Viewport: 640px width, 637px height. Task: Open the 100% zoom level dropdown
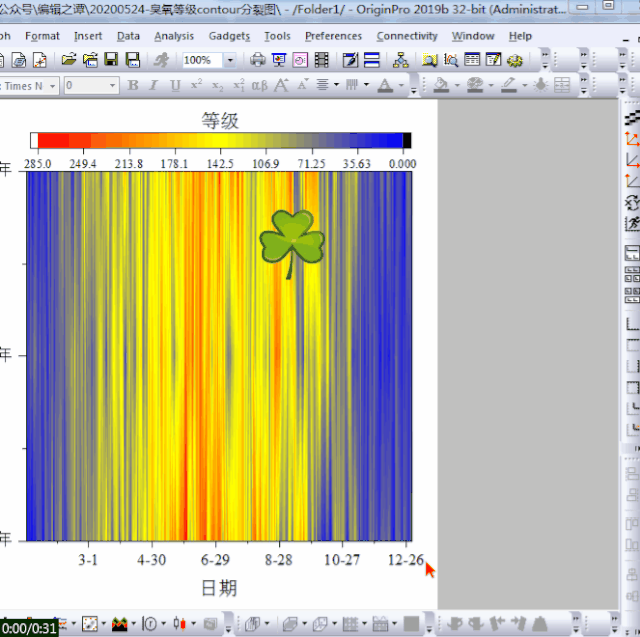point(230,60)
